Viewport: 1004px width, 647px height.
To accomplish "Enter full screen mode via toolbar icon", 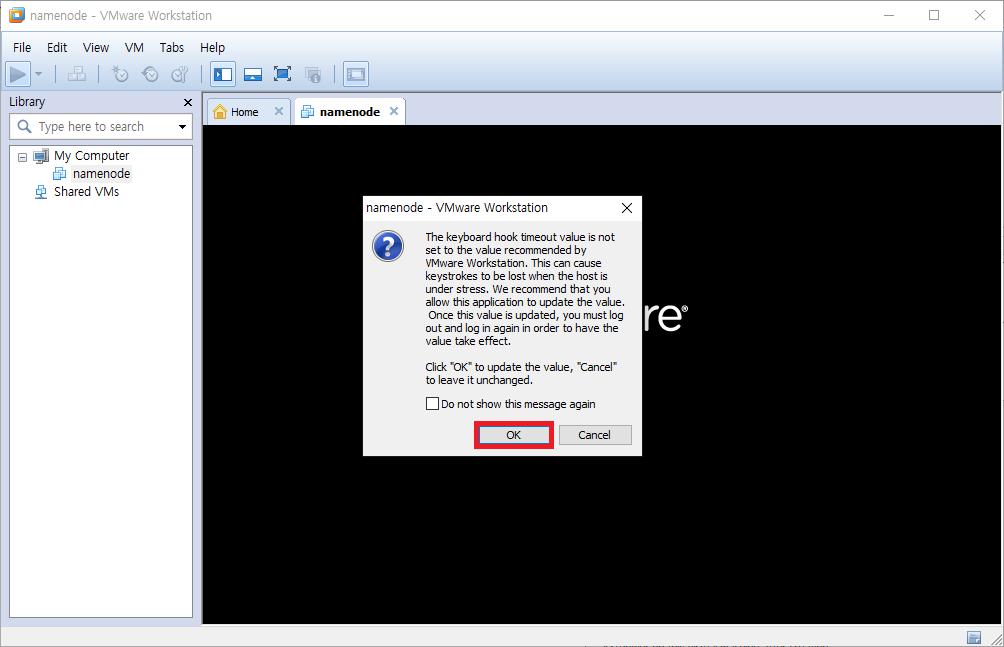I will pyautogui.click(x=282, y=74).
